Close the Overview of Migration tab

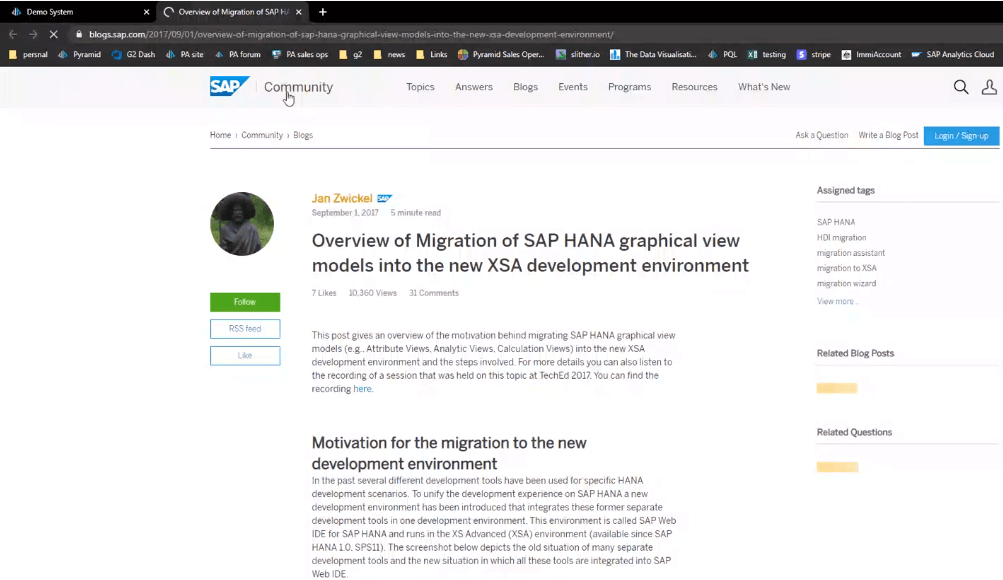(299, 12)
